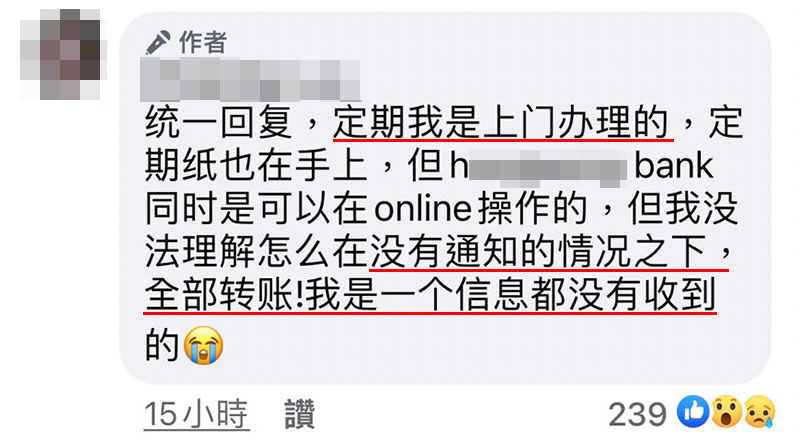The image size is (800, 441).
Task: Click the yellow wow reaction emoji
Action: coord(726,411)
